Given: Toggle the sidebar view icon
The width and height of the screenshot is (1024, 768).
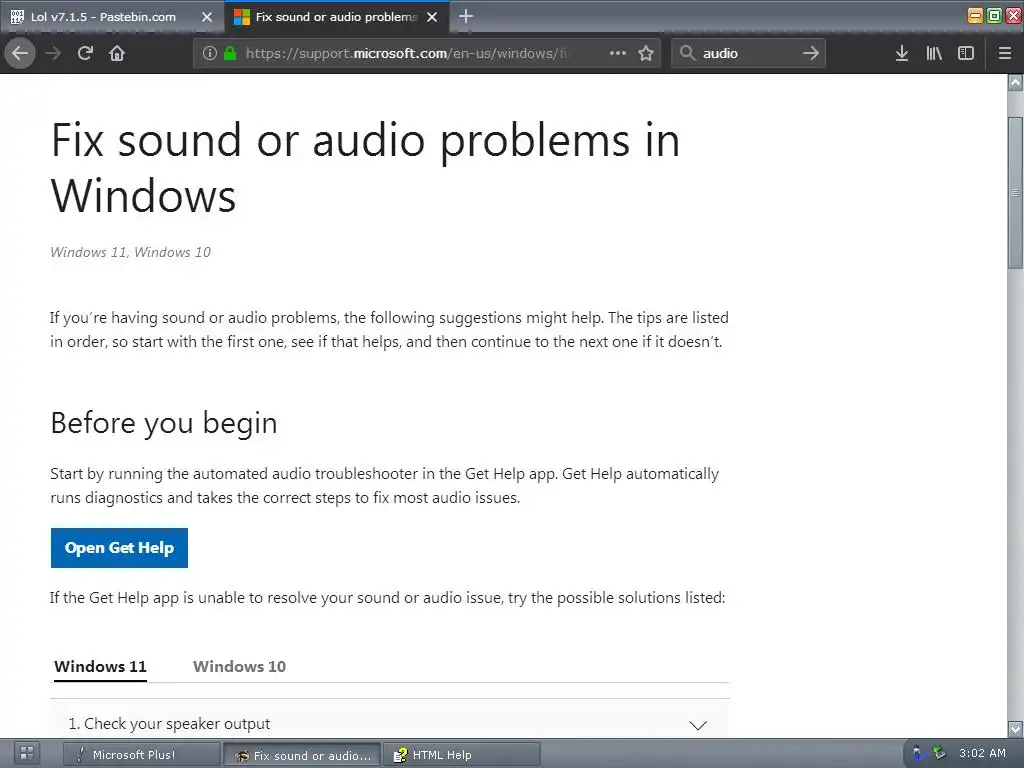Looking at the screenshot, I should tap(966, 53).
